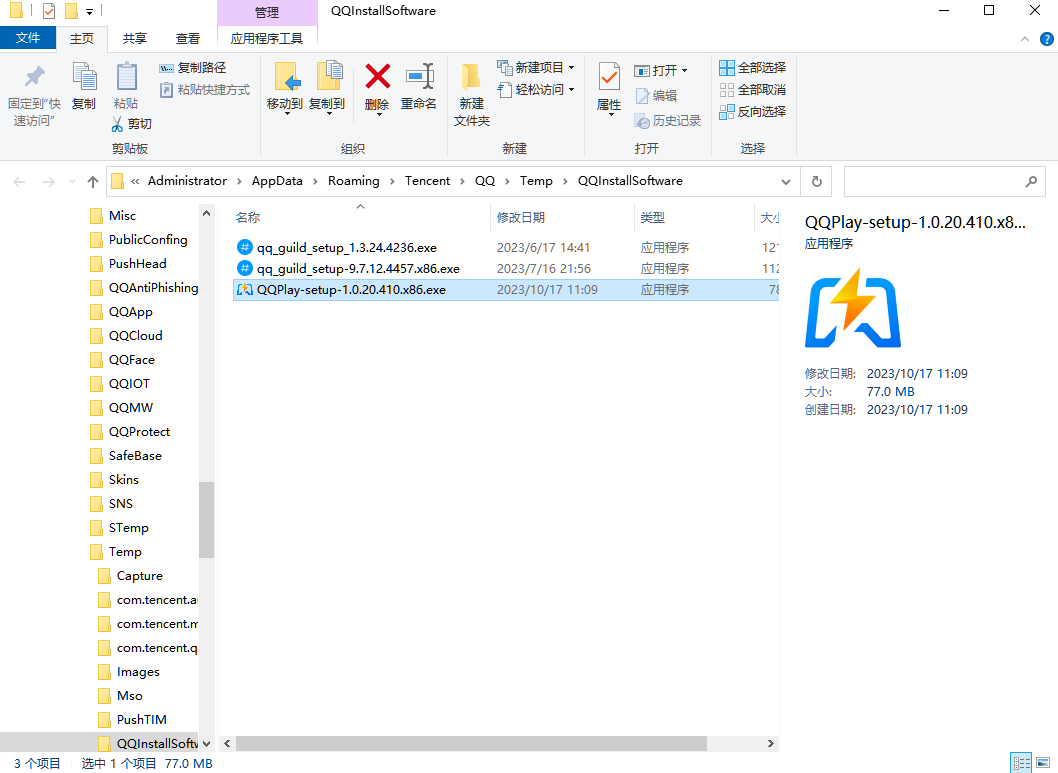Image resolution: width=1058 pixels, height=773 pixels.
Task: Click Tencent in the breadcrumb
Action: 427,181
